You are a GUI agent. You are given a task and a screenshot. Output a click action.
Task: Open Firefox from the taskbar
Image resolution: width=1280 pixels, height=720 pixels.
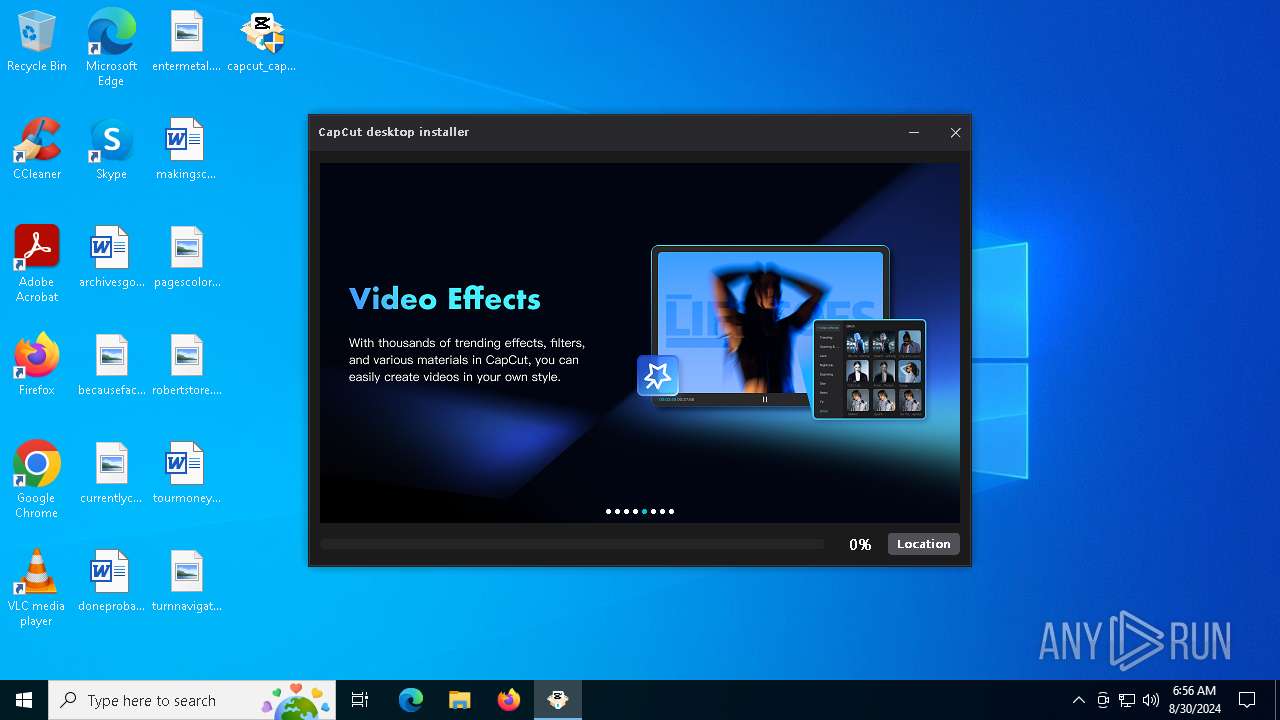[509, 700]
